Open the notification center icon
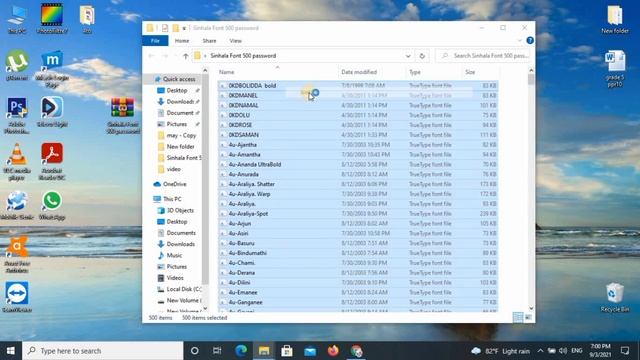This screenshot has width=640, height=360. pyautogui.click(x=624, y=351)
